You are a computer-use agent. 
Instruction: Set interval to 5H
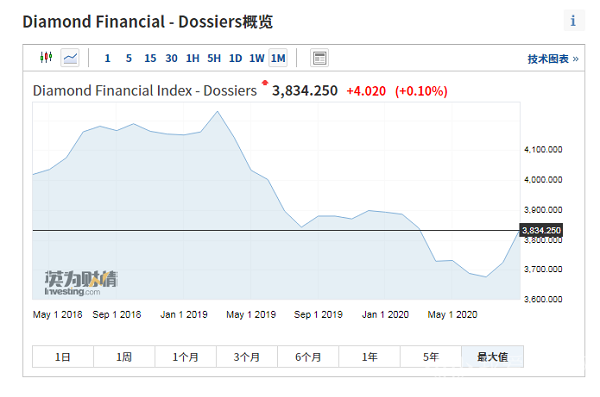click(x=214, y=58)
